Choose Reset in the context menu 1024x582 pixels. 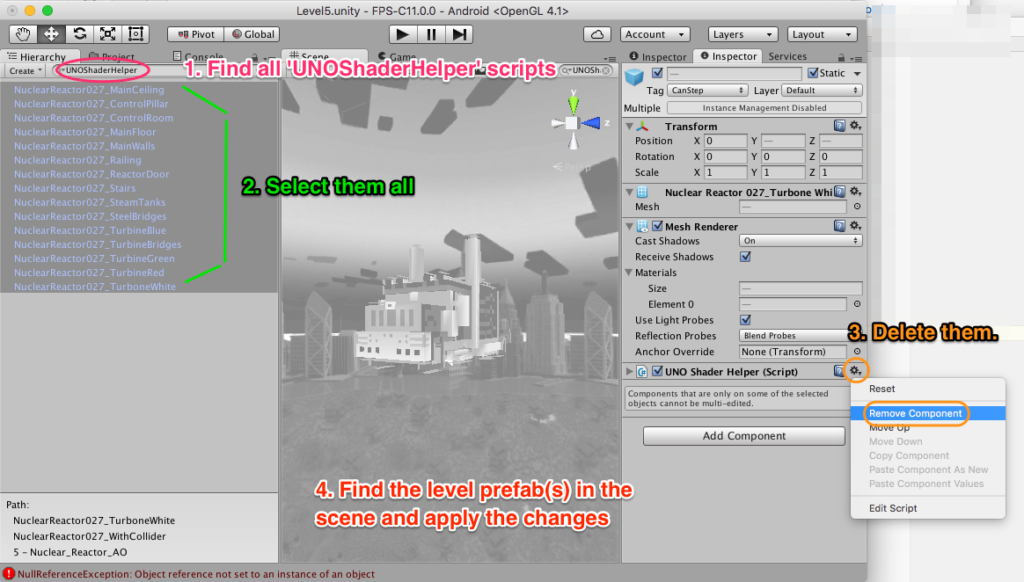tap(928, 389)
